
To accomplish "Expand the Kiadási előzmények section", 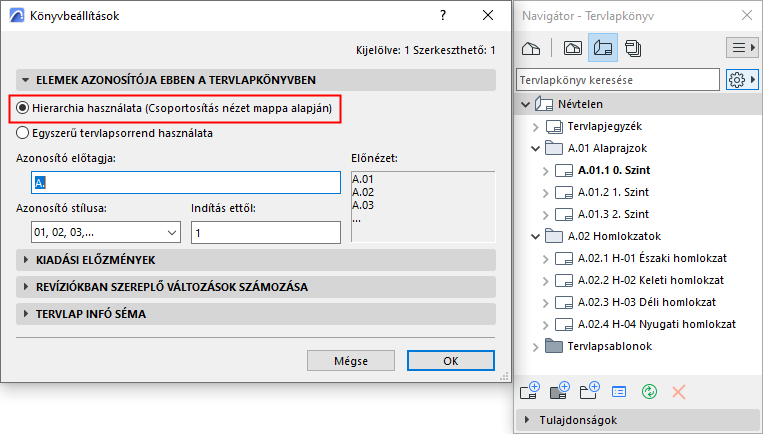I will (256, 260).
